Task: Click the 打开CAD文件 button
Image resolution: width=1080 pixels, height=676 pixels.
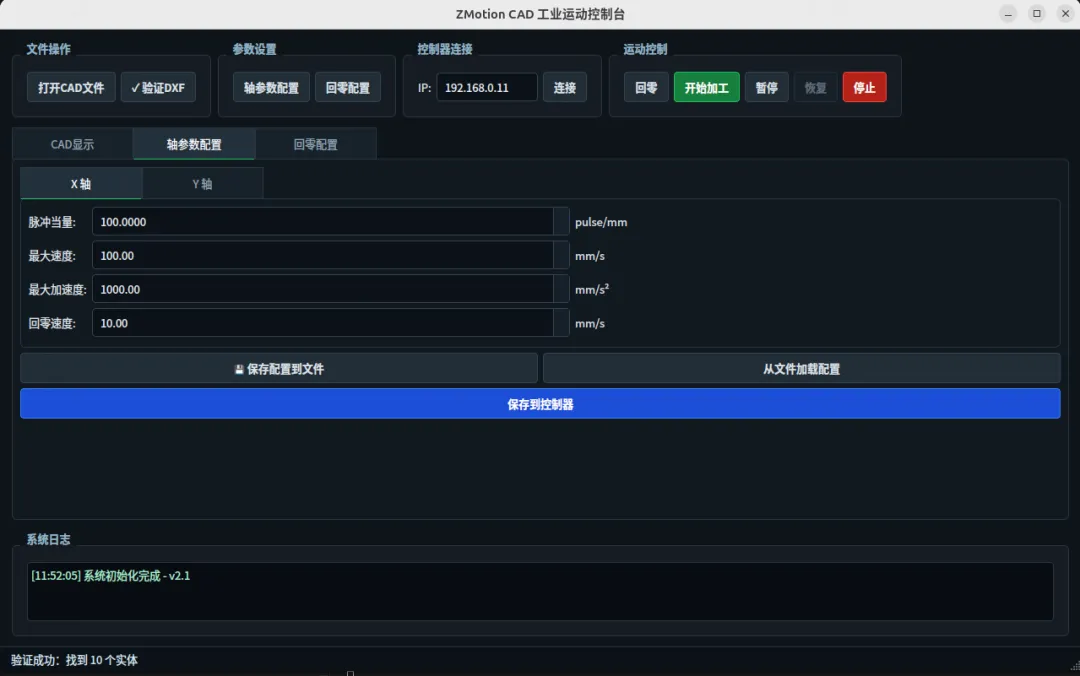Action: (71, 88)
